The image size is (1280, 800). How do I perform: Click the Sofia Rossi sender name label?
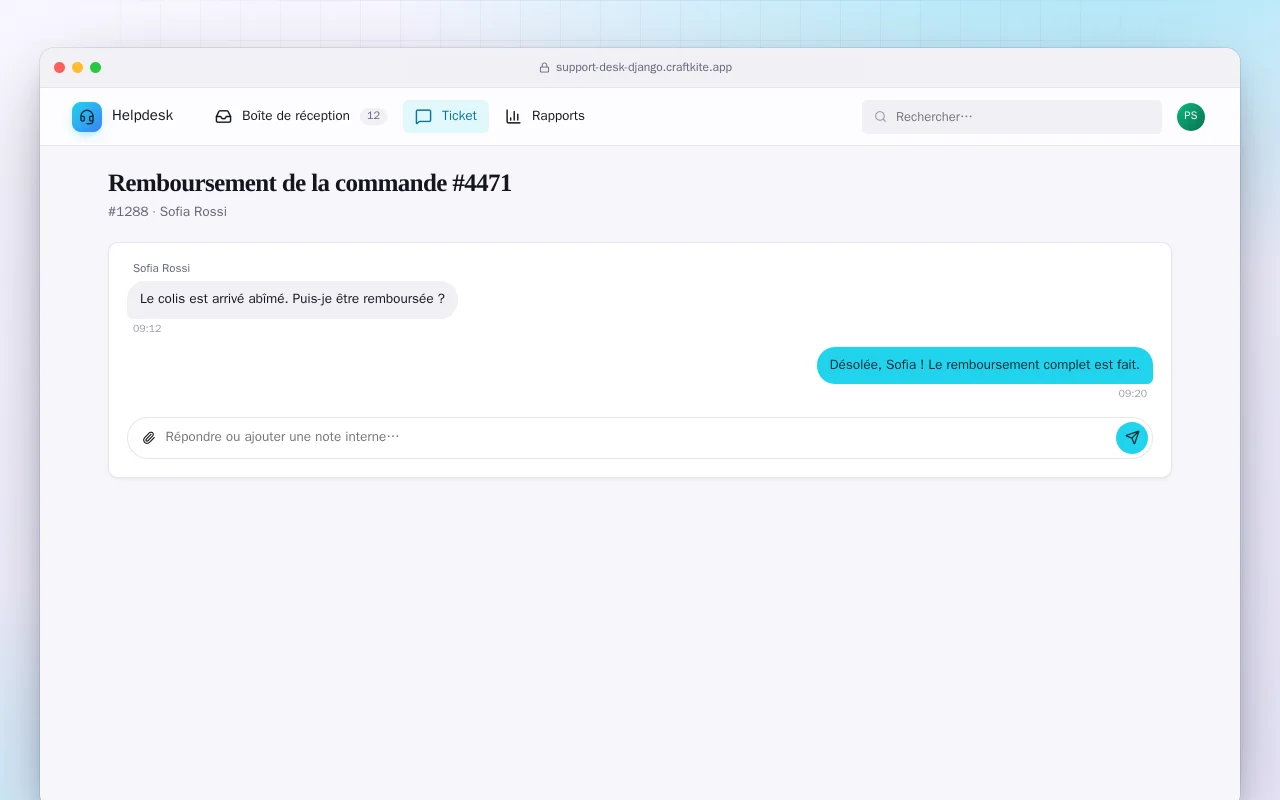tap(161, 268)
